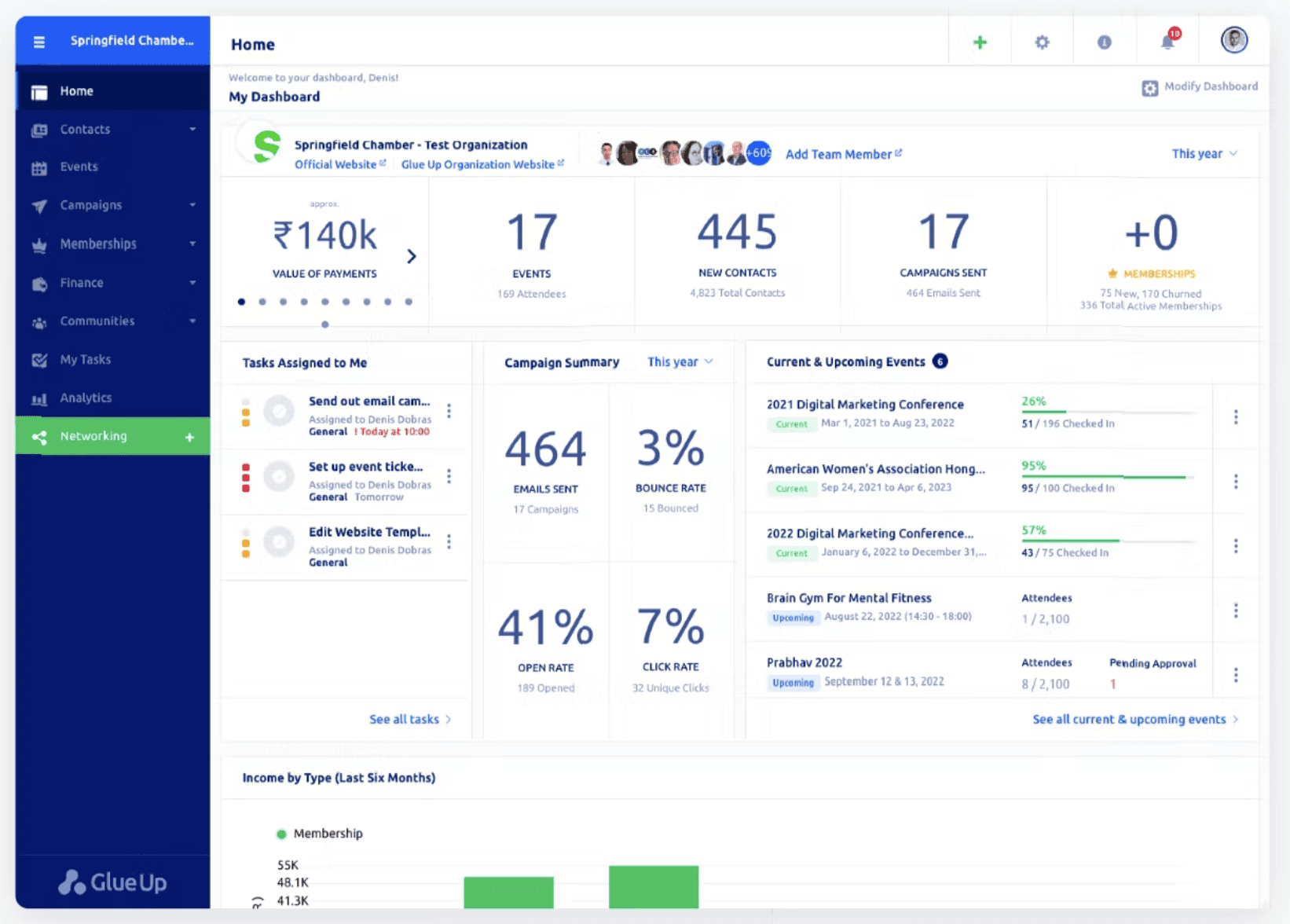Expand the Contacts submenu arrow
Image resolution: width=1290 pixels, height=924 pixels.
pyautogui.click(x=192, y=129)
